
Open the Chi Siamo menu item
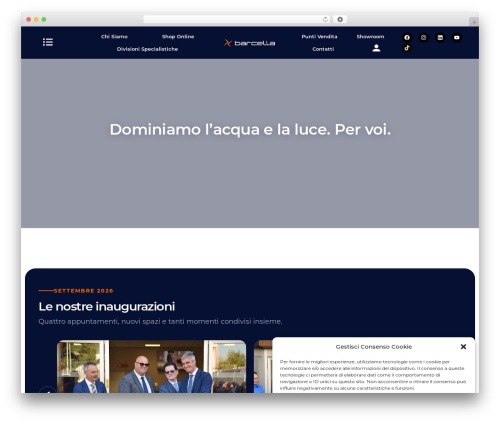pyautogui.click(x=114, y=37)
